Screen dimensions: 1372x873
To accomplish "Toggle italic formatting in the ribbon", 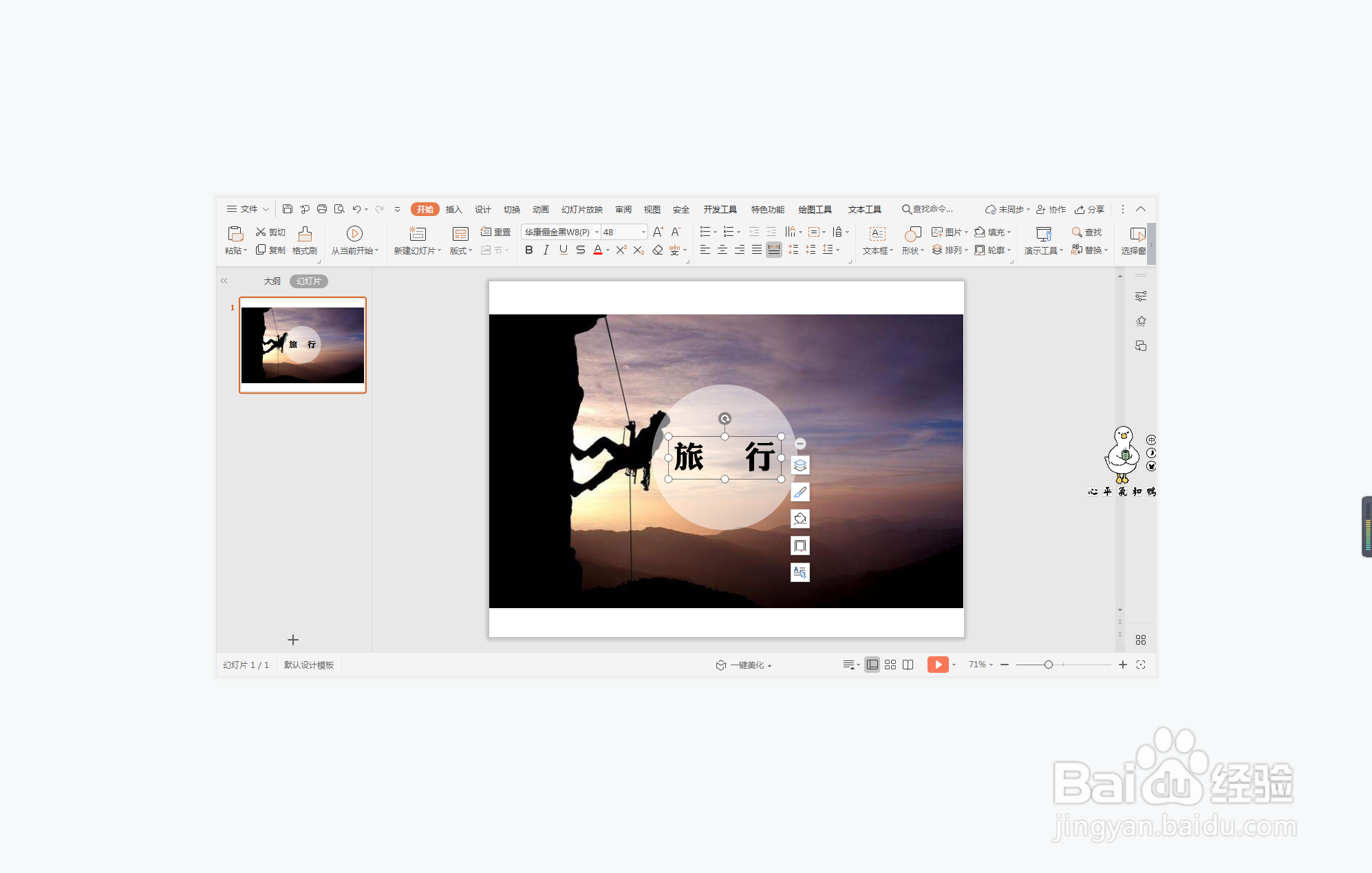I will pyautogui.click(x=546, y=250).
